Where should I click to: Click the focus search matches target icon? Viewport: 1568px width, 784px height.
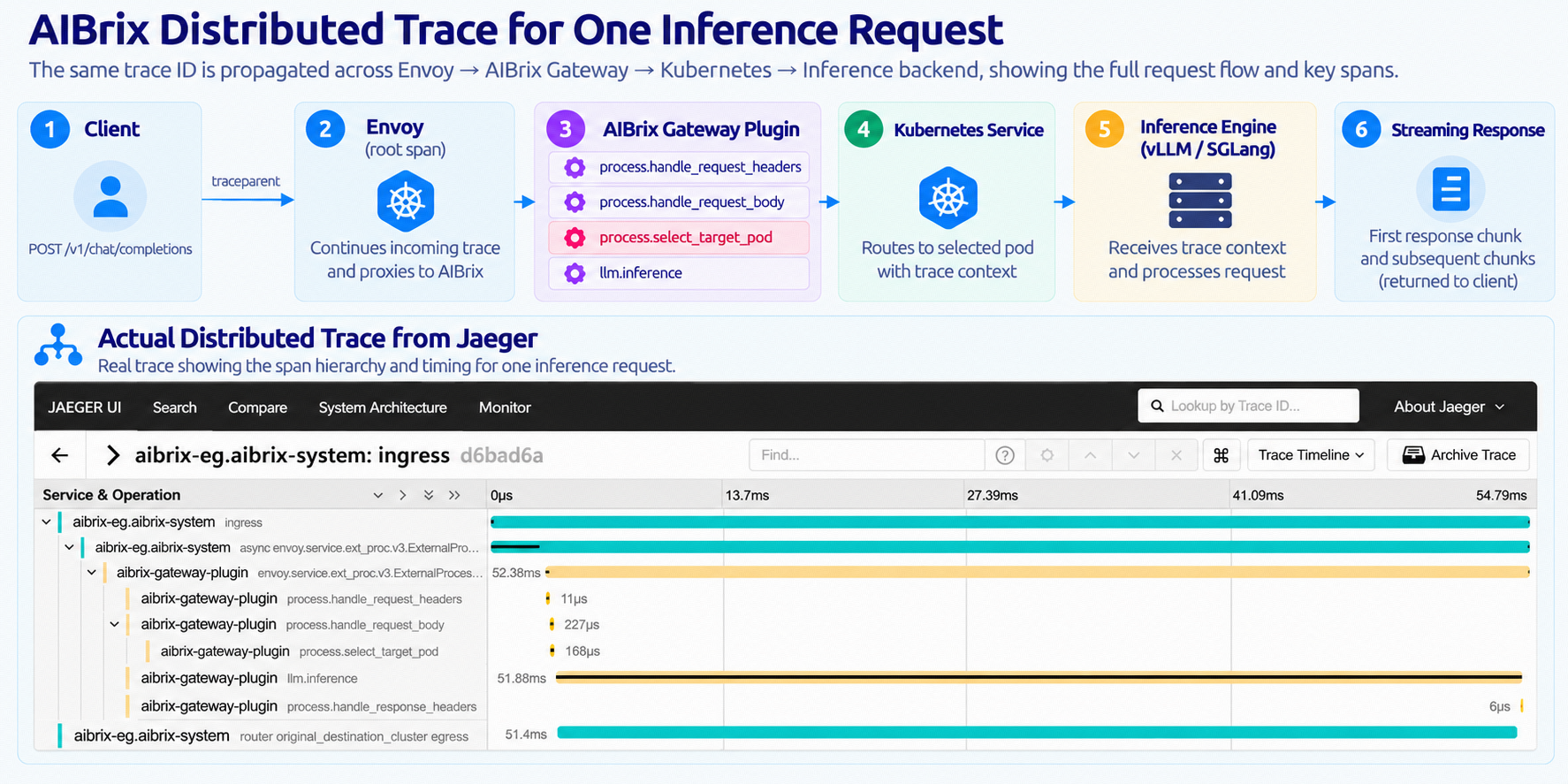(1047, 455)
